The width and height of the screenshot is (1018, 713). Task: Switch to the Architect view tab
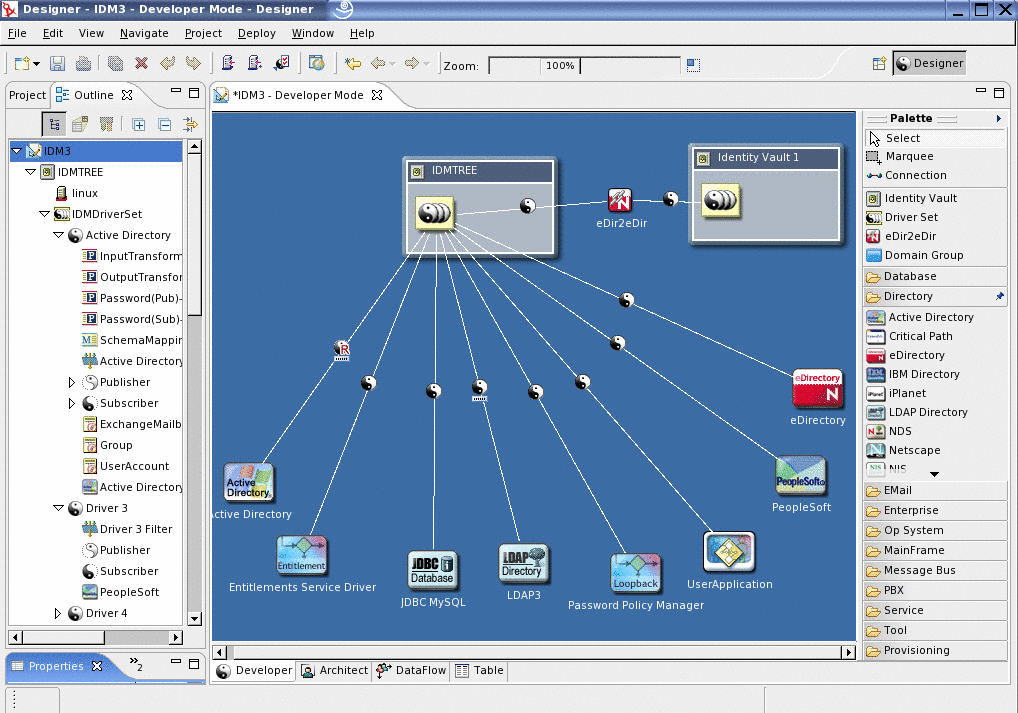click(335, 670)
